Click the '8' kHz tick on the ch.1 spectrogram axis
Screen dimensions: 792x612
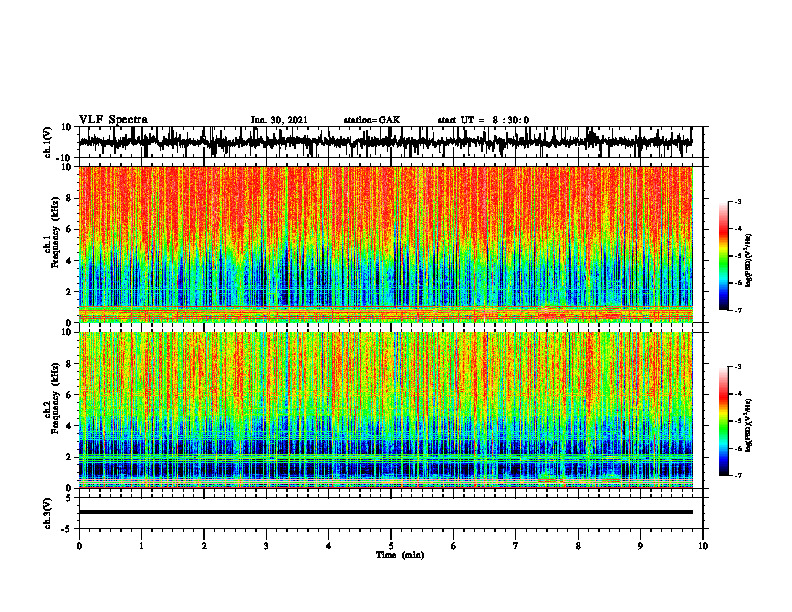point(70,198)
